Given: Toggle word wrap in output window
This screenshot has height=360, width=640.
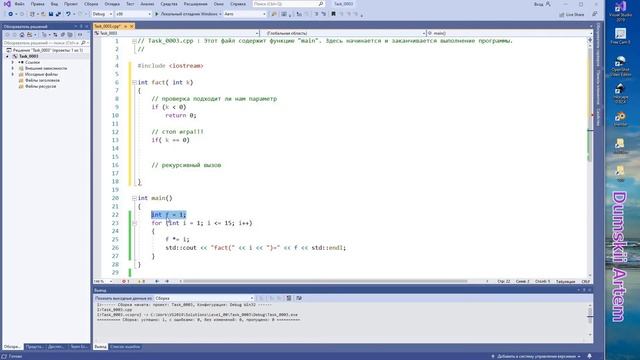Looking at the screenshot, I should pyautogui.click(x=299, y=298).
